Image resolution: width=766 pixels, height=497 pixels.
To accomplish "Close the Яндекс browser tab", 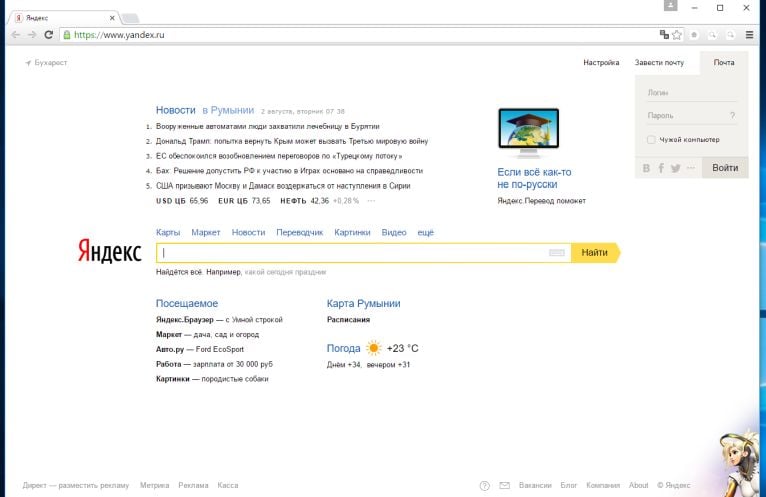I will (112, 18).
